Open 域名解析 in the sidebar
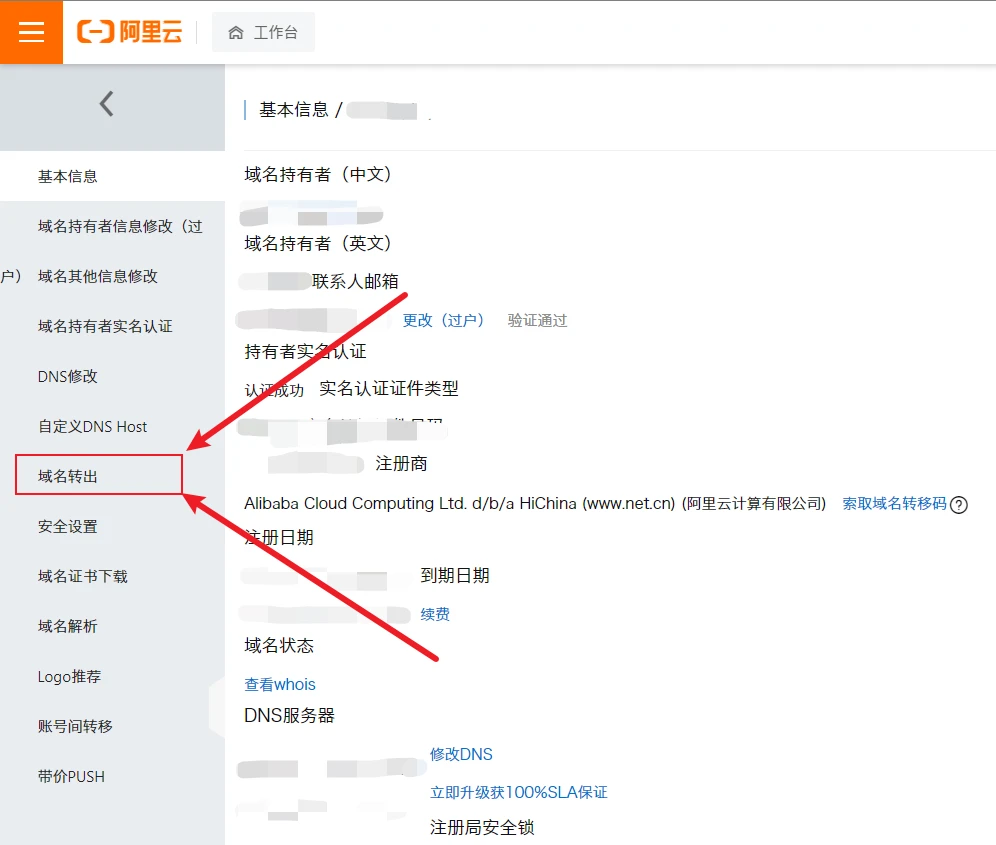 (68, 626)
